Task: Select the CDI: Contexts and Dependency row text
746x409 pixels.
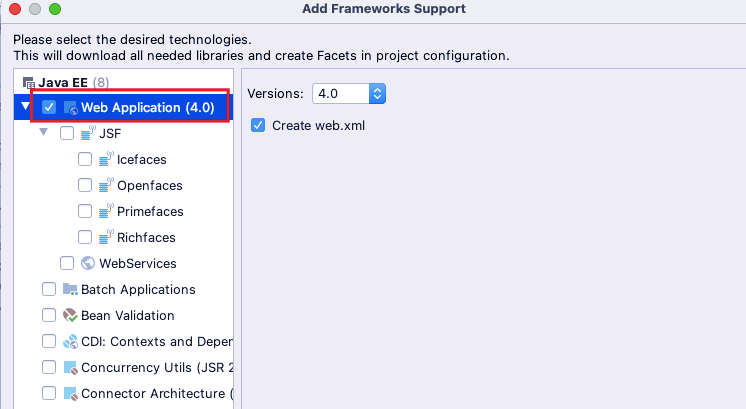Action: 157,341
